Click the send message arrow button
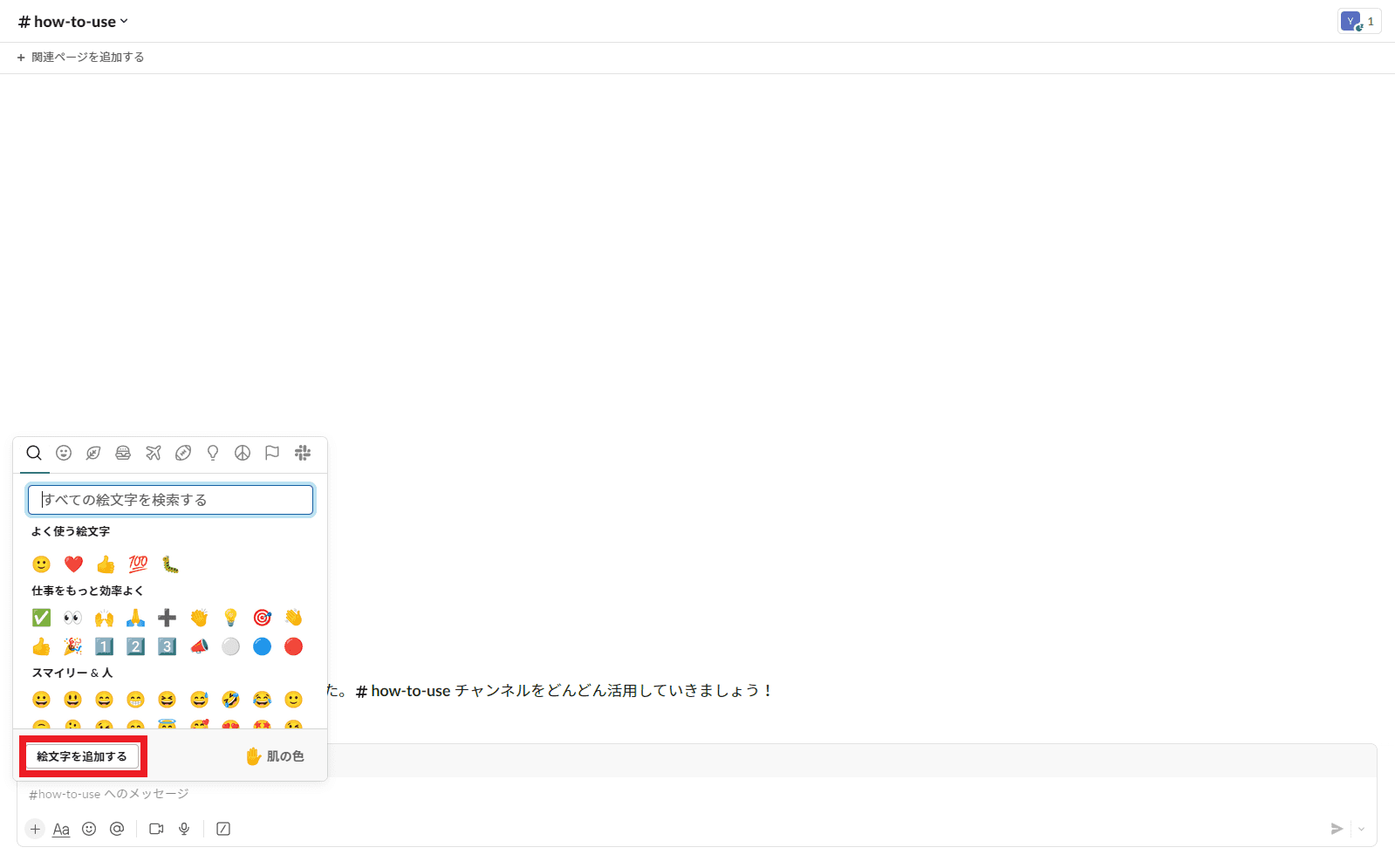Viewport: 1395px width, 868px height. point(1337,829)
